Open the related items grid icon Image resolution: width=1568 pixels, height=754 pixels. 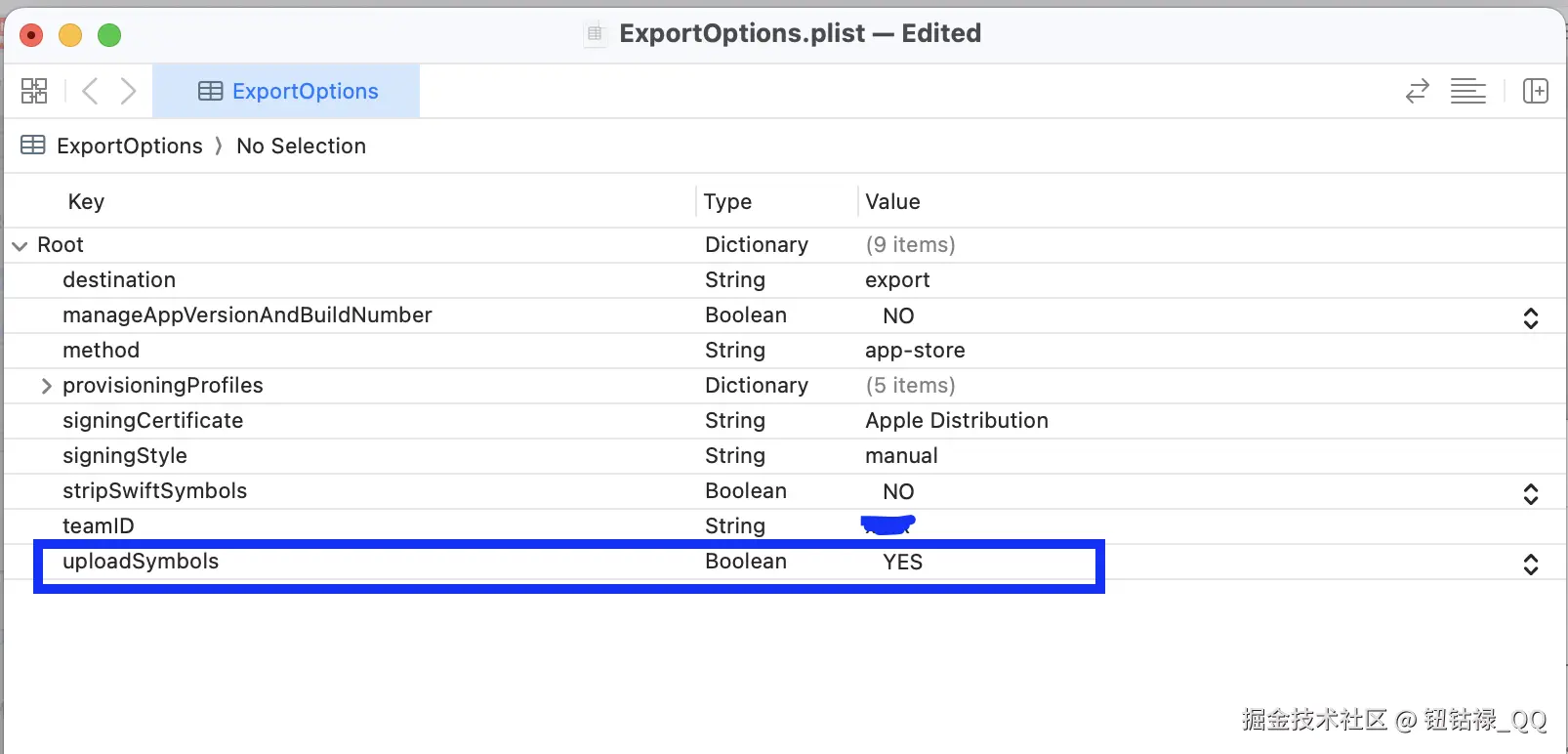[34, 91]
